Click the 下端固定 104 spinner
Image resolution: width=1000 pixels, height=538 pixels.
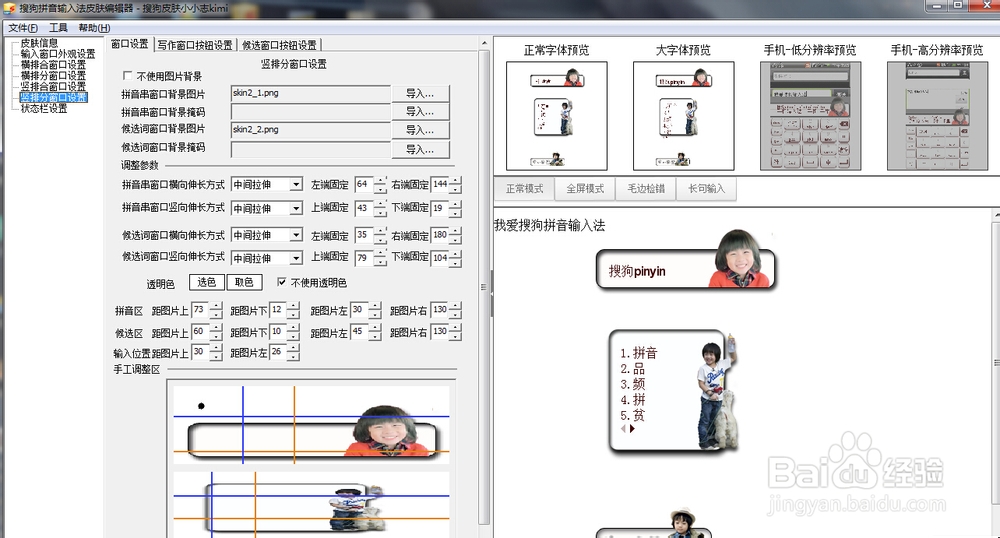(446, 258)
